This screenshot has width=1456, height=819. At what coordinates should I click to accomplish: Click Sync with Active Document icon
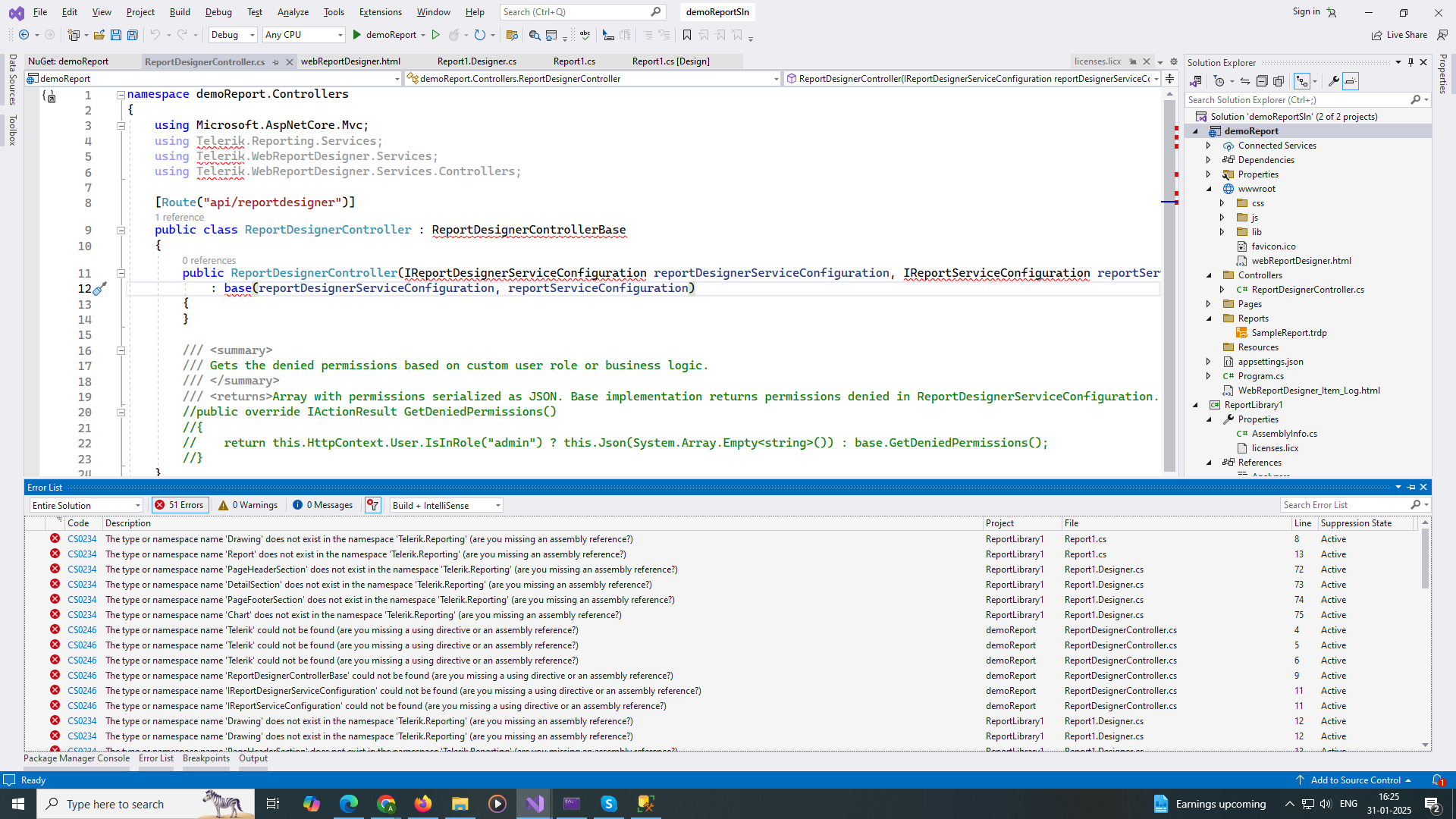tap(1244, 81)
